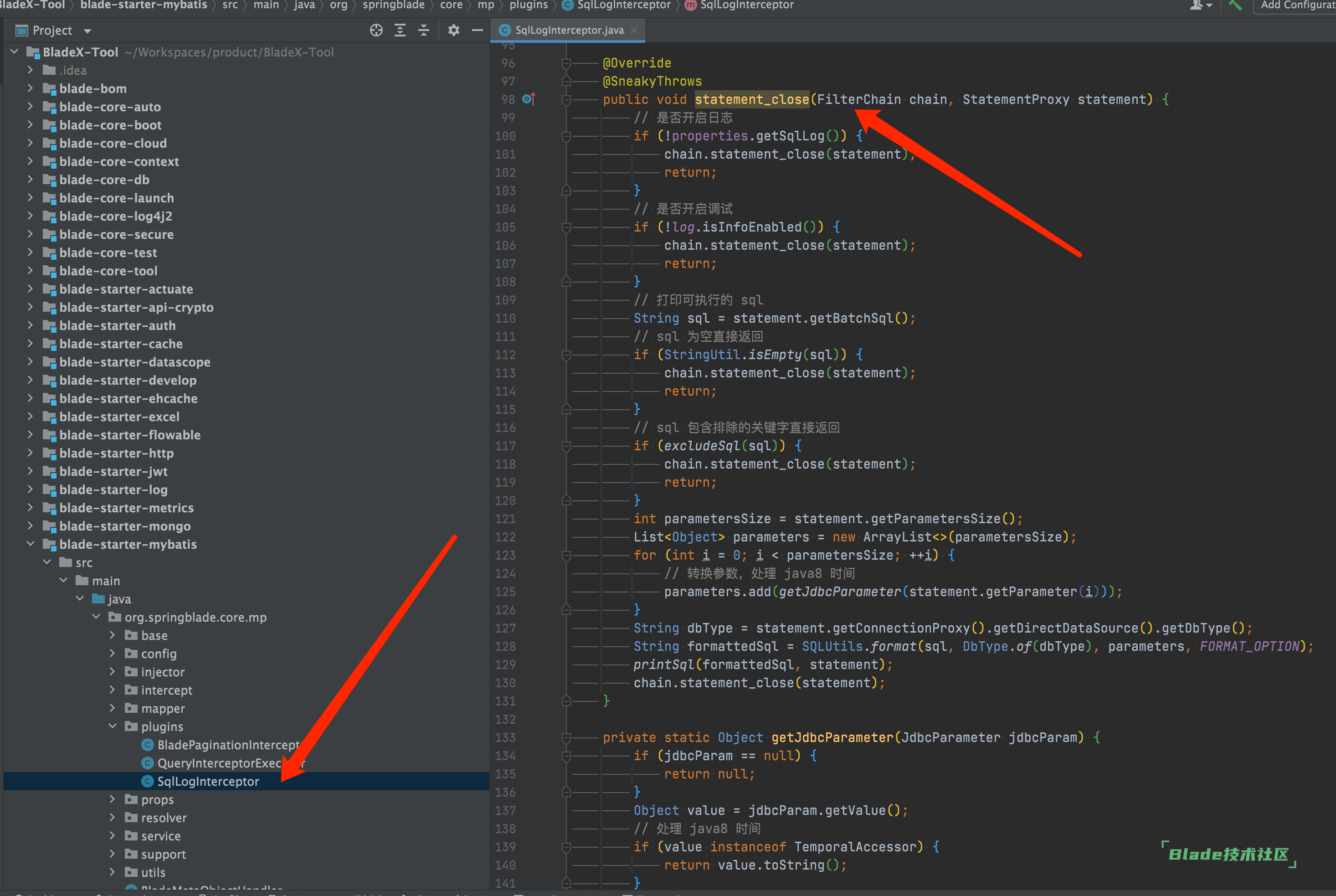
Task: Click the build hammer icon
Action: [1234, 5]
